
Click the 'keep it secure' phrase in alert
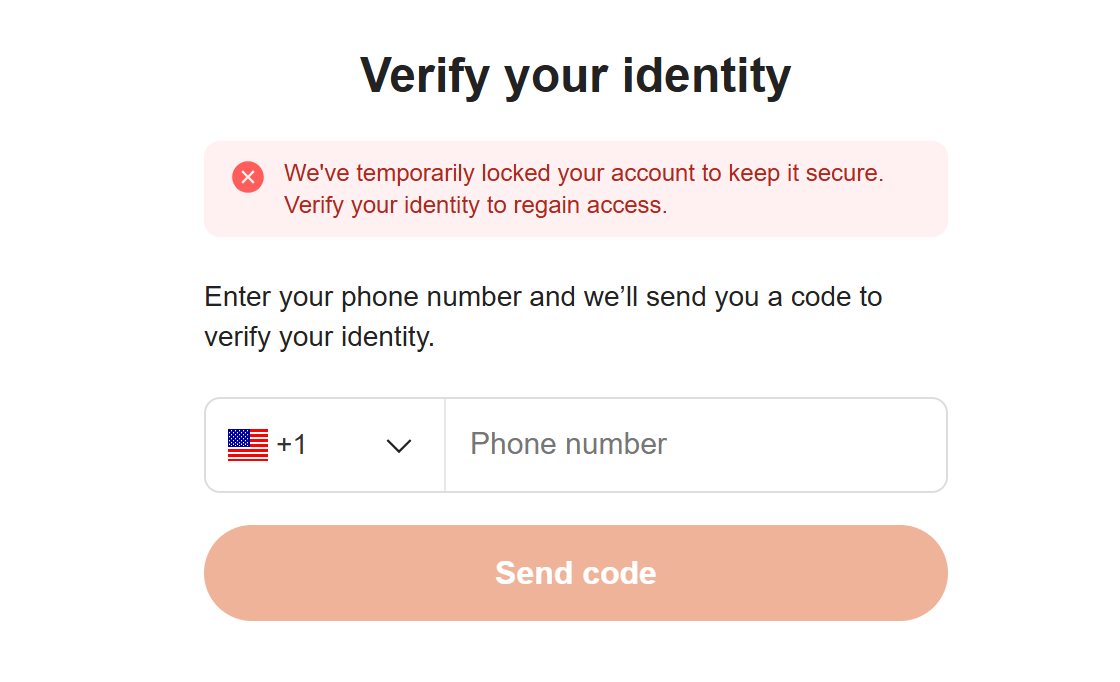click(806, 174)
